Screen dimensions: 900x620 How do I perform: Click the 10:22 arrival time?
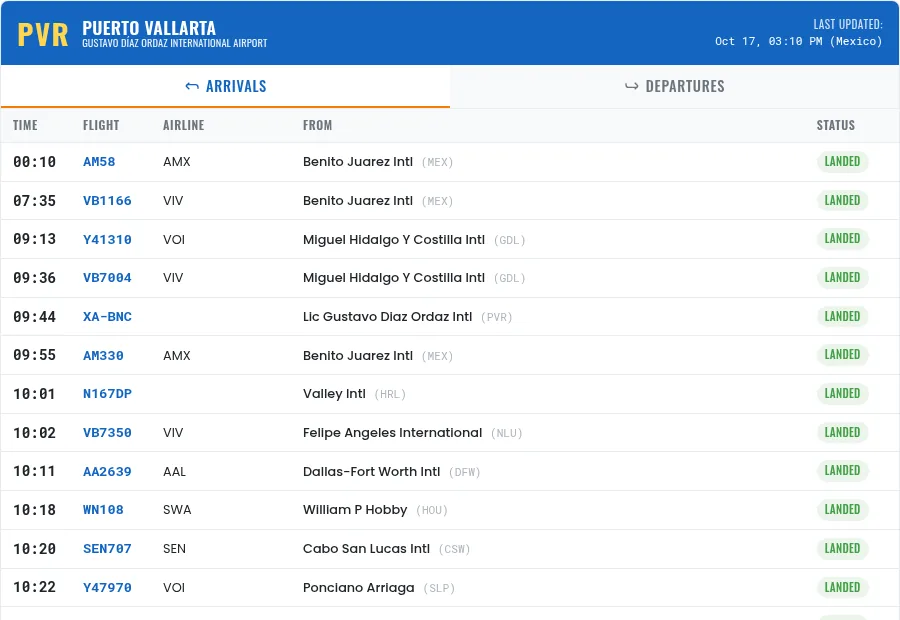click(x=34, y=587)
